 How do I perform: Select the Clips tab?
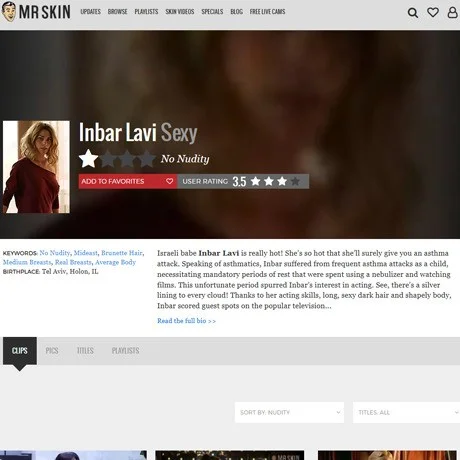(x=20, y=351)
